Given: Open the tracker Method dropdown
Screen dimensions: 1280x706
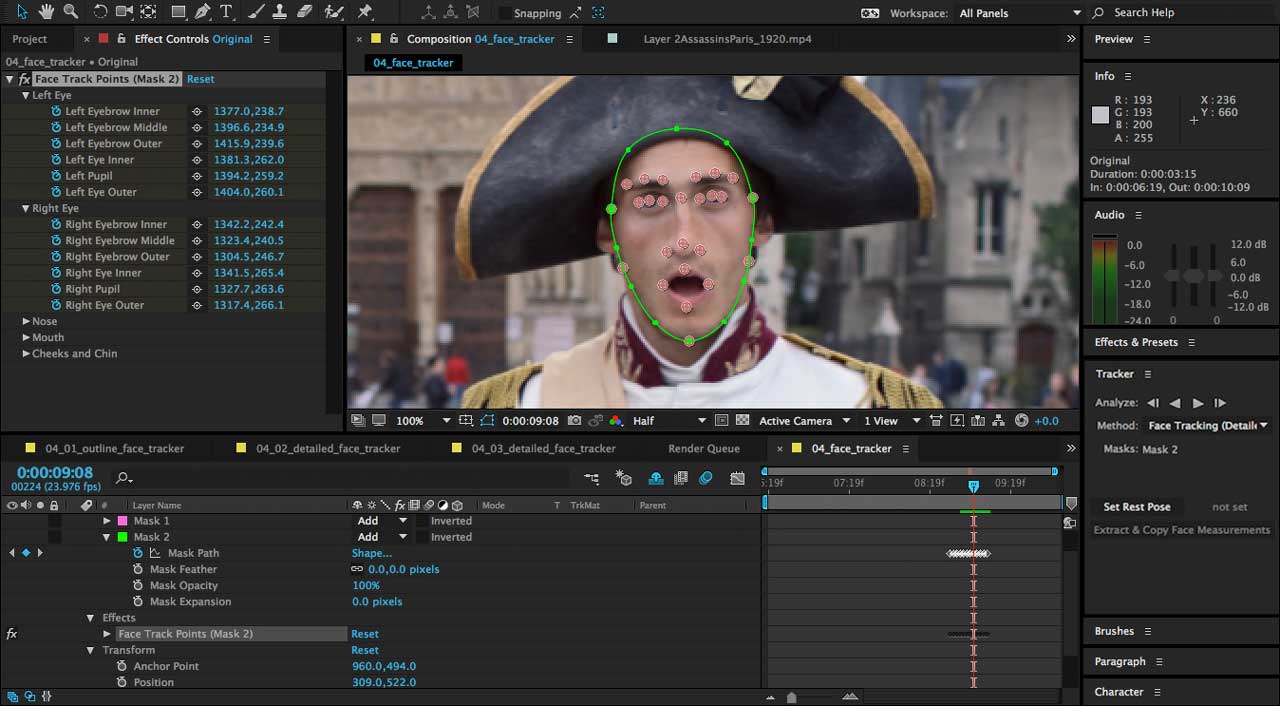Looking at the screenshot, I should [x=1208, y=426].
